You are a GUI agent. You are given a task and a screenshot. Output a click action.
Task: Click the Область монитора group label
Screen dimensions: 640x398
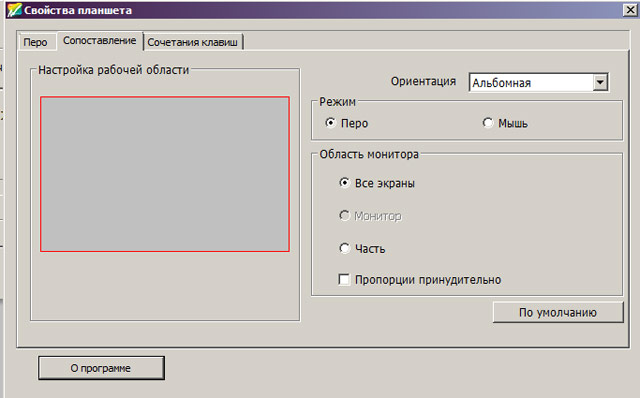point(369,154)
